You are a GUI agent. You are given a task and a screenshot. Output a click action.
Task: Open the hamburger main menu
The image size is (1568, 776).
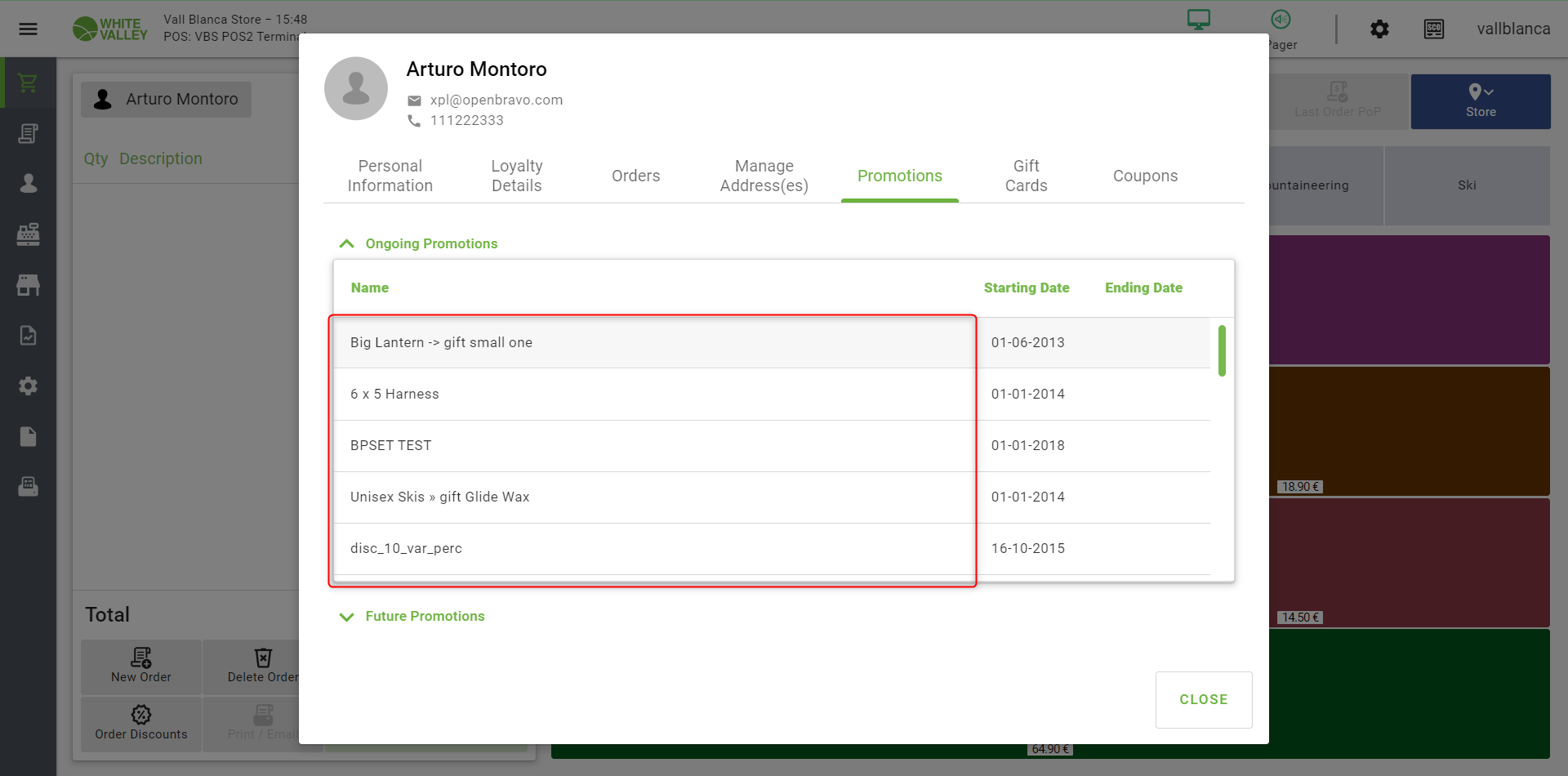click(x=28, y=29)
